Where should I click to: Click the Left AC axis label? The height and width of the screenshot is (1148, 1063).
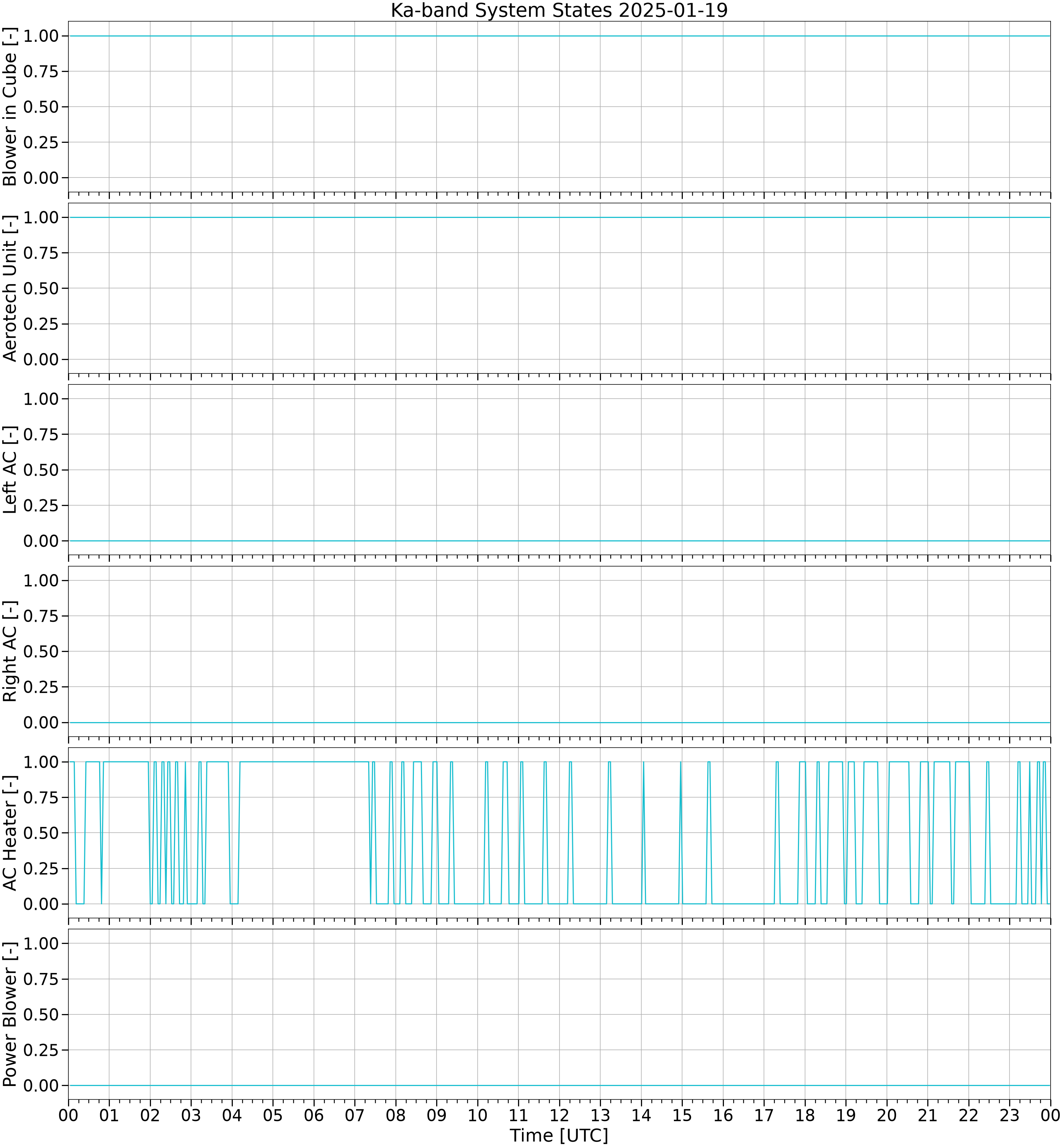(10, 470)
